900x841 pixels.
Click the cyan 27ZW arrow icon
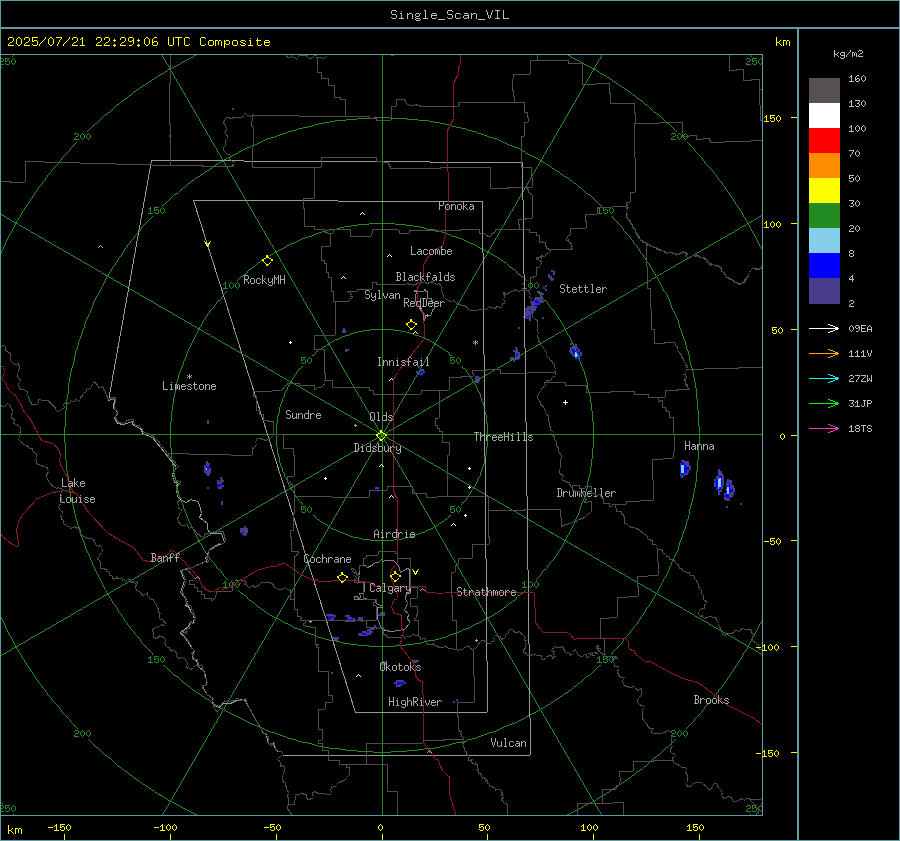pyautogui.click(x=824, y=378)
